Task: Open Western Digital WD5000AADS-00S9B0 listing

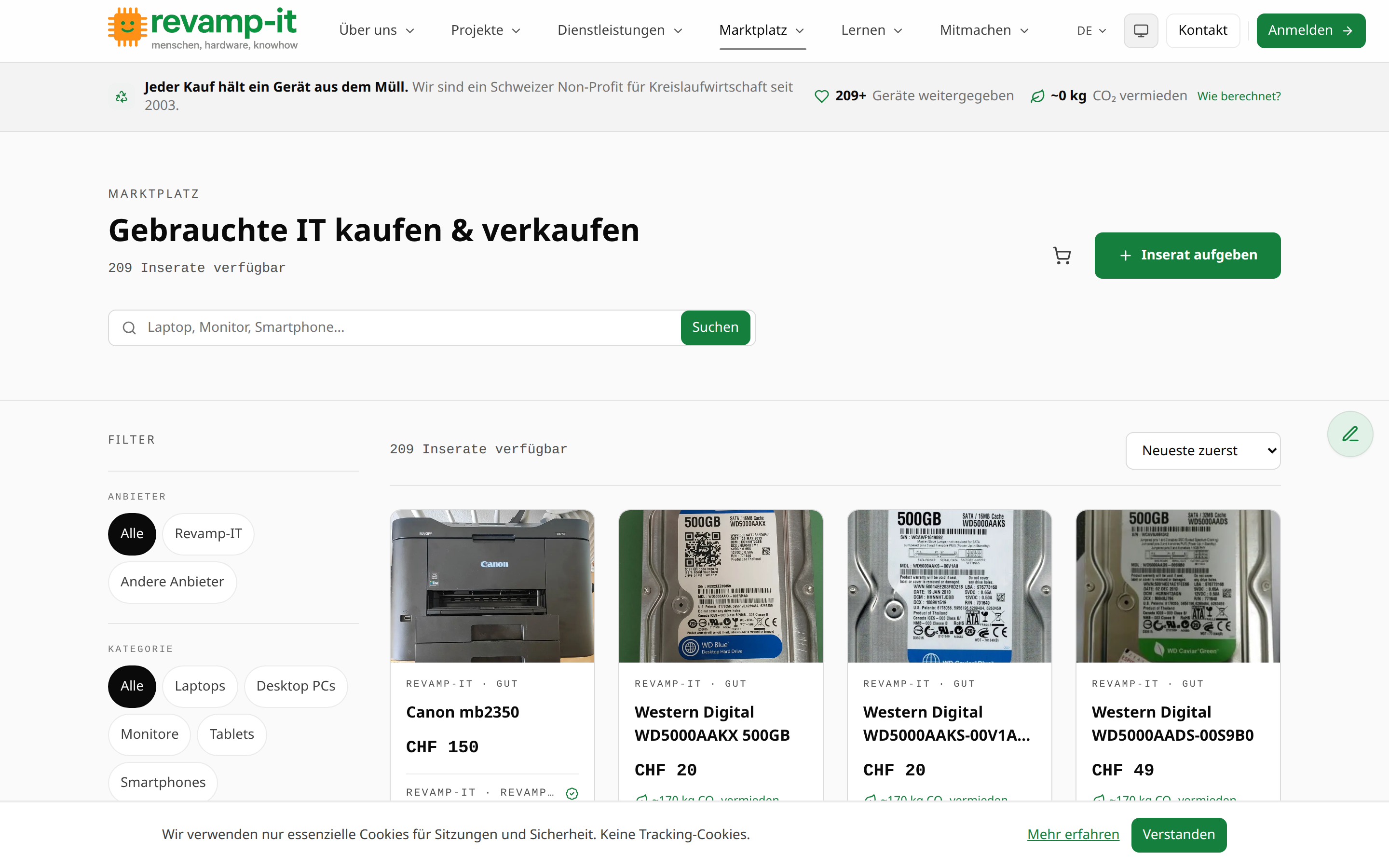Action: point(1172,724)
